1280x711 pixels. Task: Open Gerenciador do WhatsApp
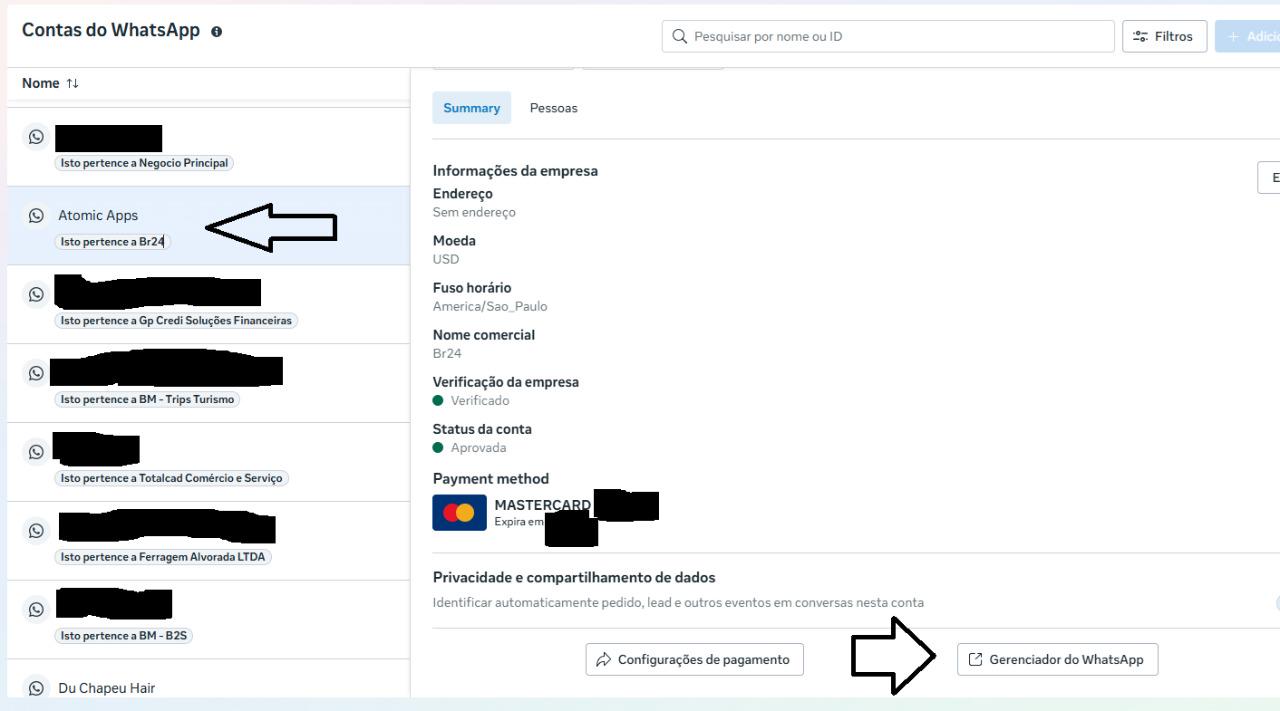coord(1057,660)
